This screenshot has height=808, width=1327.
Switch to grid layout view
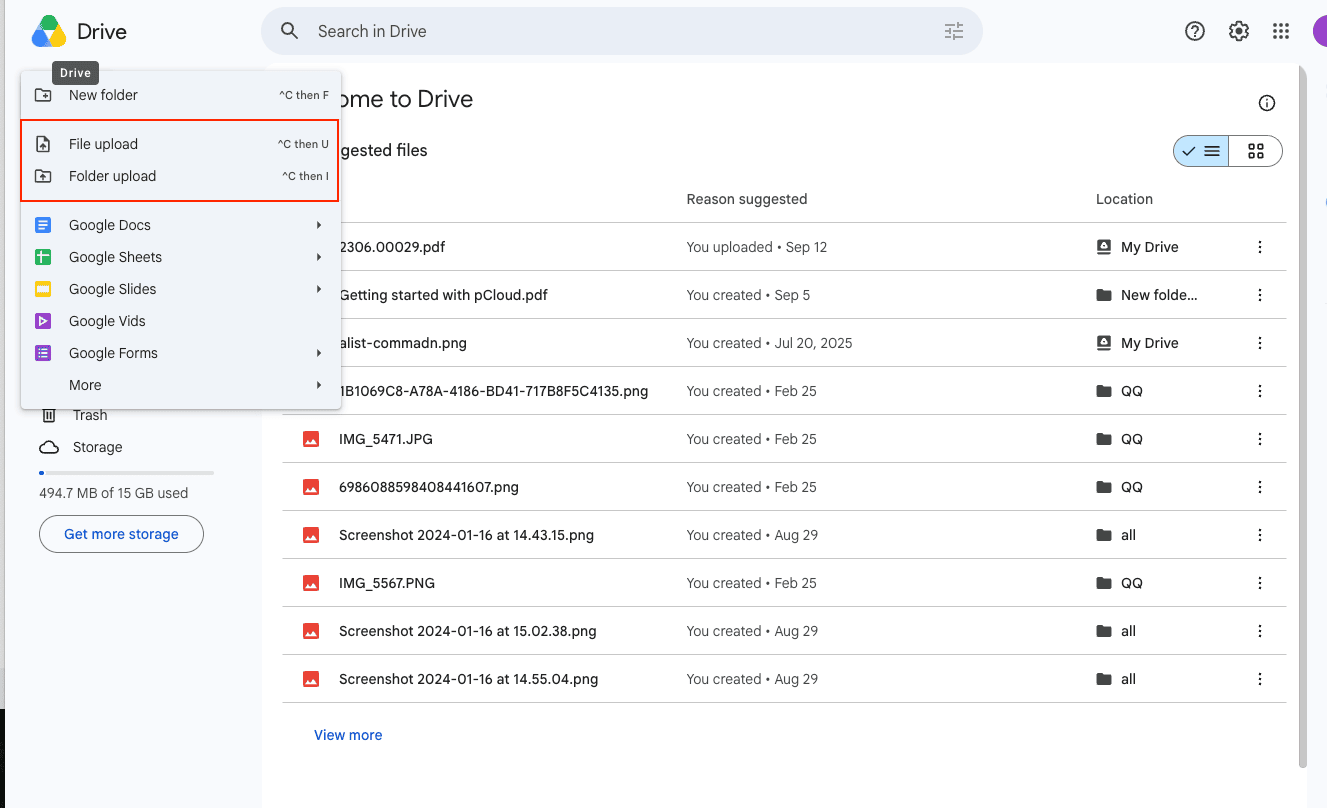coord(1256,151)
